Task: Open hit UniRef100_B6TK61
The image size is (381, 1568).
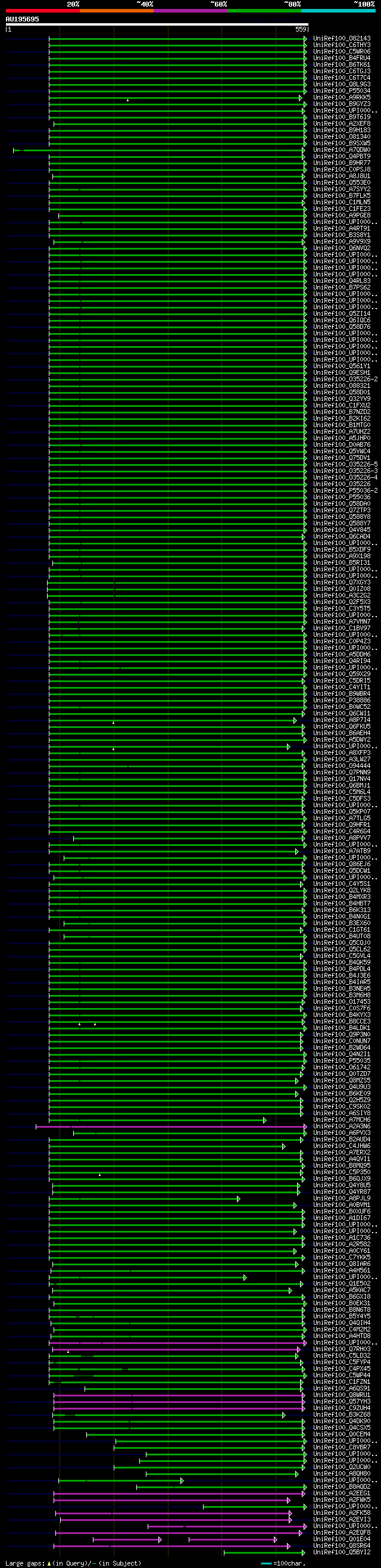Action: 342,64
